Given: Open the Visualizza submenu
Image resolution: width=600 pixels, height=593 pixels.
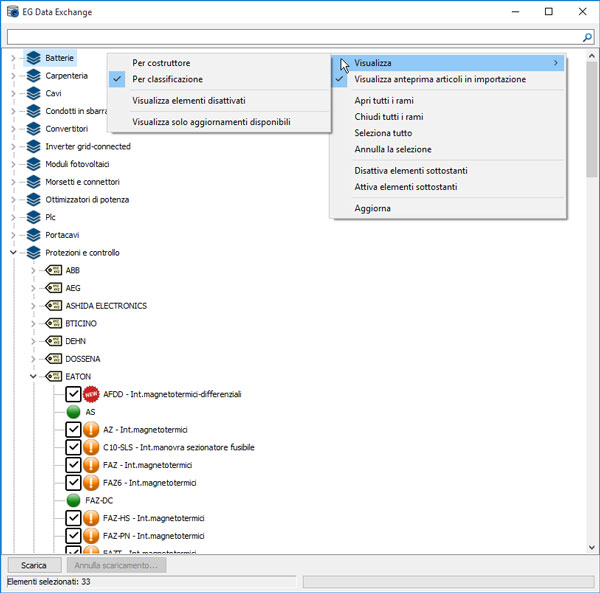Looking at the screenshot, I should [x=448, y=63].
